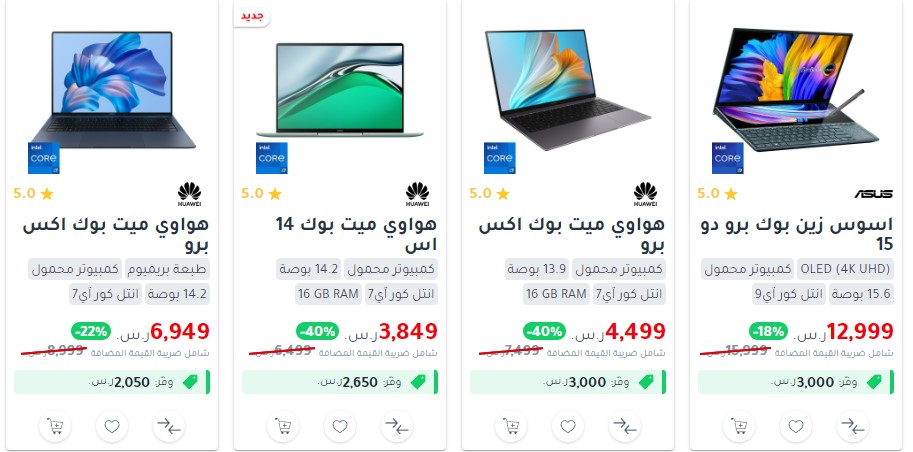Open the ASUS ZenBook dual-screen laptop image

(x=796, y=90)
